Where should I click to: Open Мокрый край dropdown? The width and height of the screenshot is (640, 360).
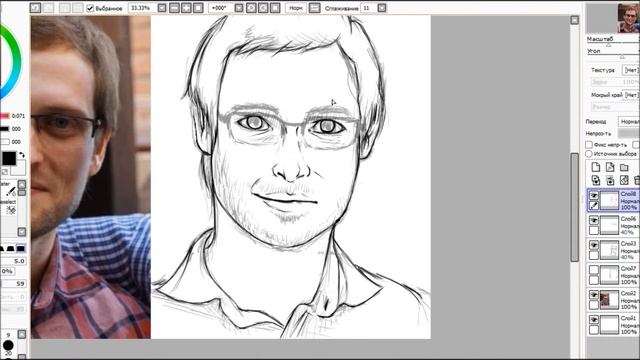631,95
